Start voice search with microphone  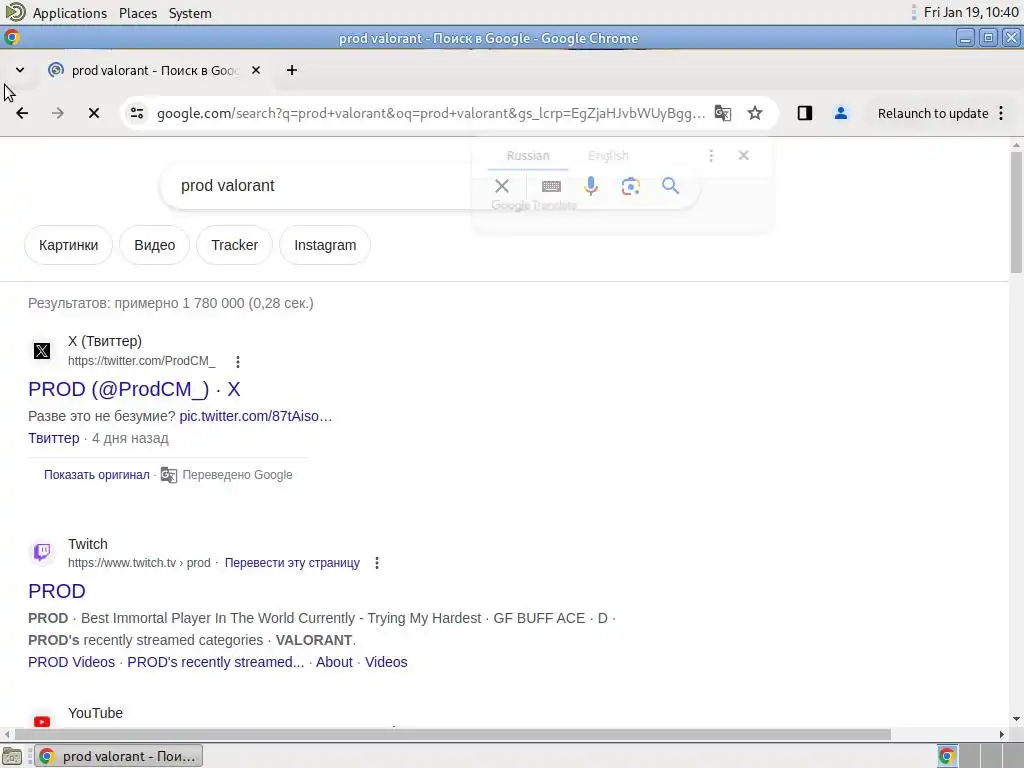[x=591, y=186]
